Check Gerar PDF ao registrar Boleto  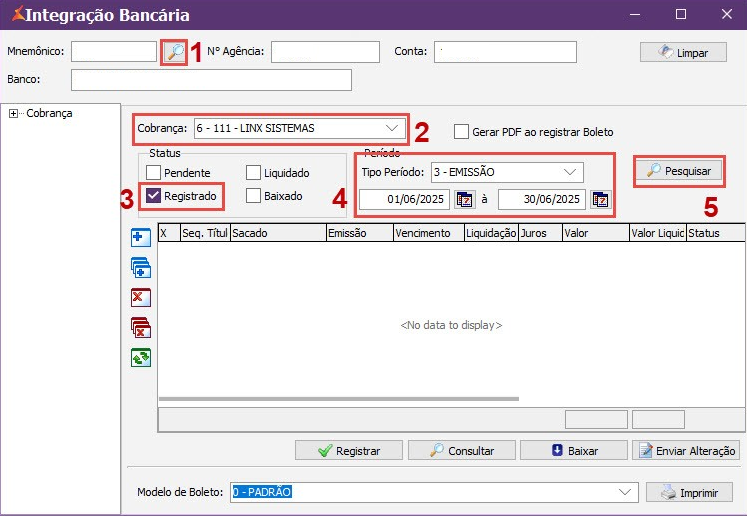tap(461, 132)
